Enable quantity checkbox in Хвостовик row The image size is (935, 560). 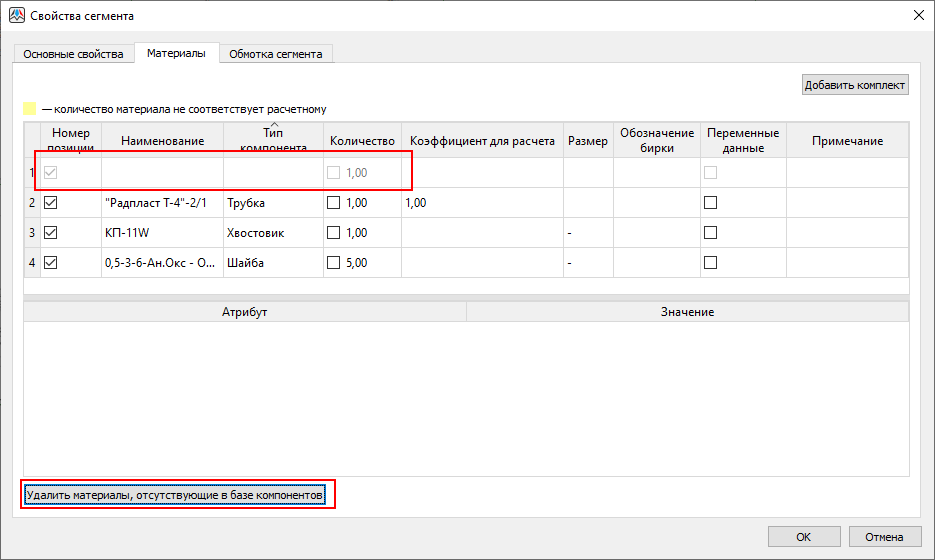[x=334, y=233]
